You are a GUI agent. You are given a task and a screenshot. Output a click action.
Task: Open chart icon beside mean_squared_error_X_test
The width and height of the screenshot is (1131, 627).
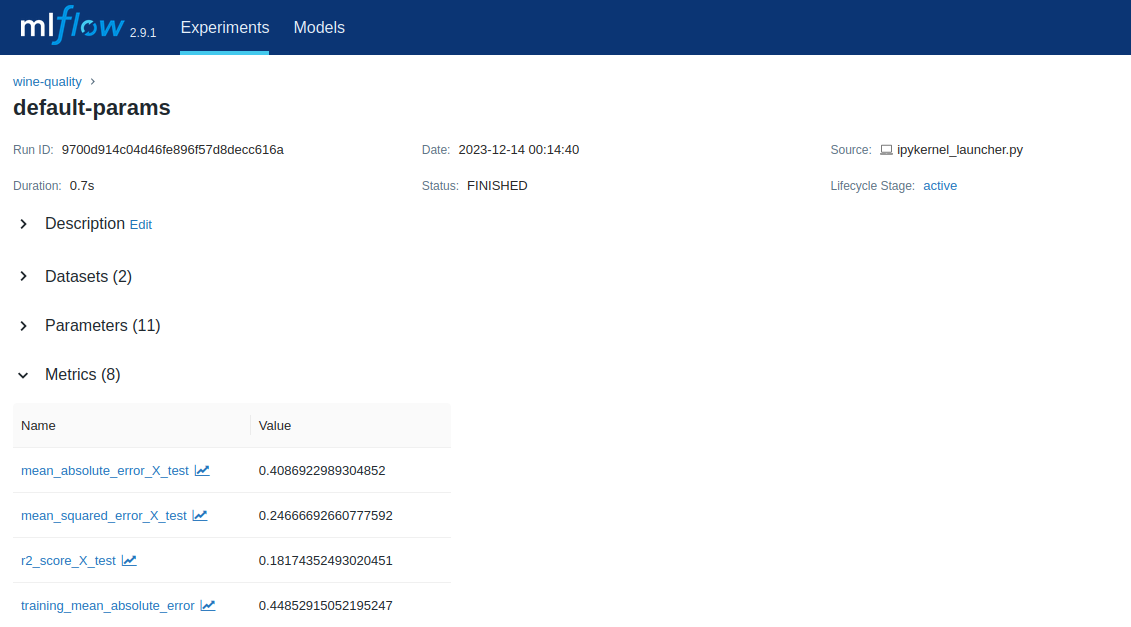click(200, 515)
